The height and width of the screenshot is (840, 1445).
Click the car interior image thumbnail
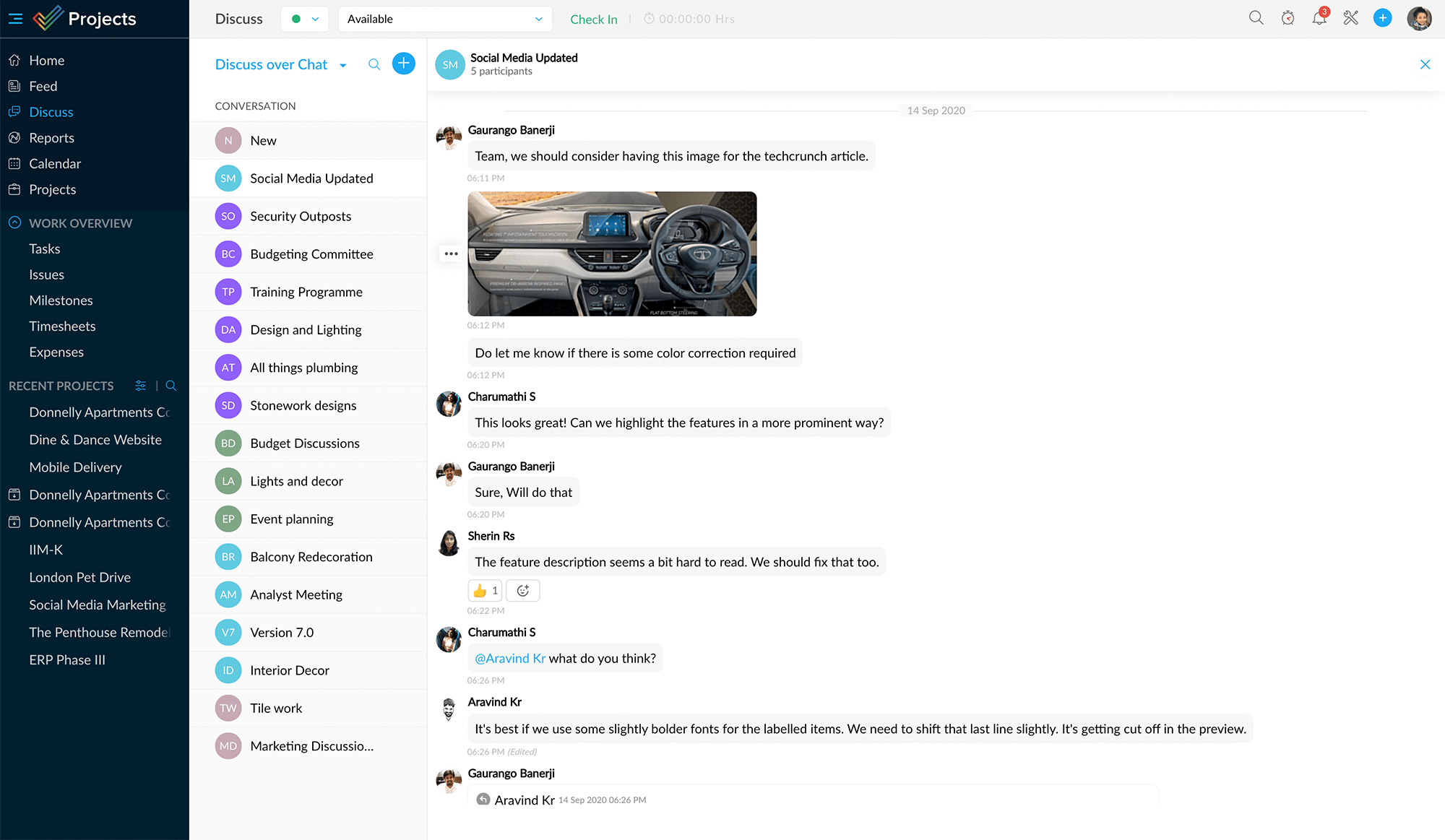(612, 253)
